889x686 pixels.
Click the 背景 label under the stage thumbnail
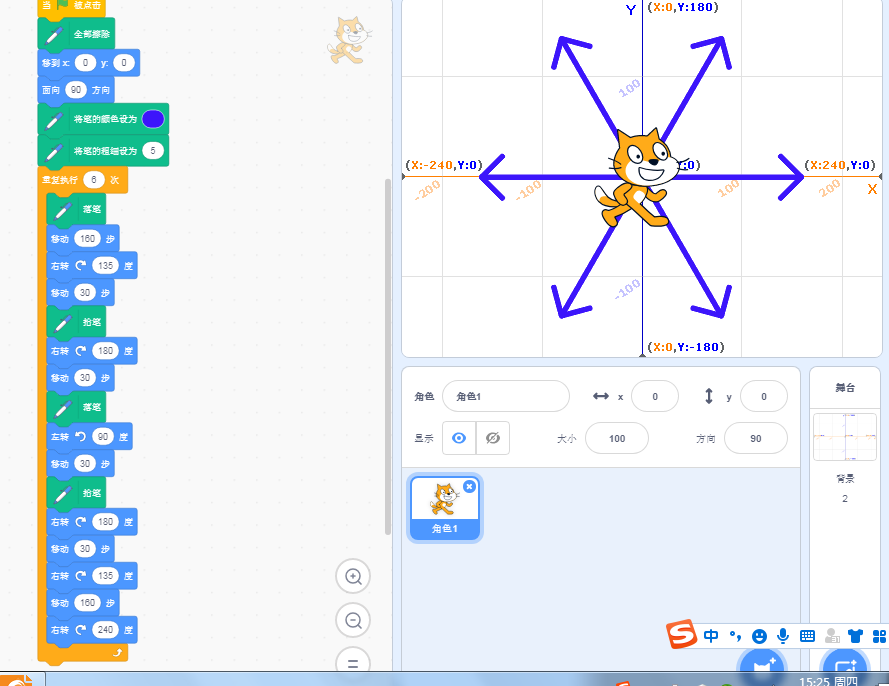tap(845, 478)
